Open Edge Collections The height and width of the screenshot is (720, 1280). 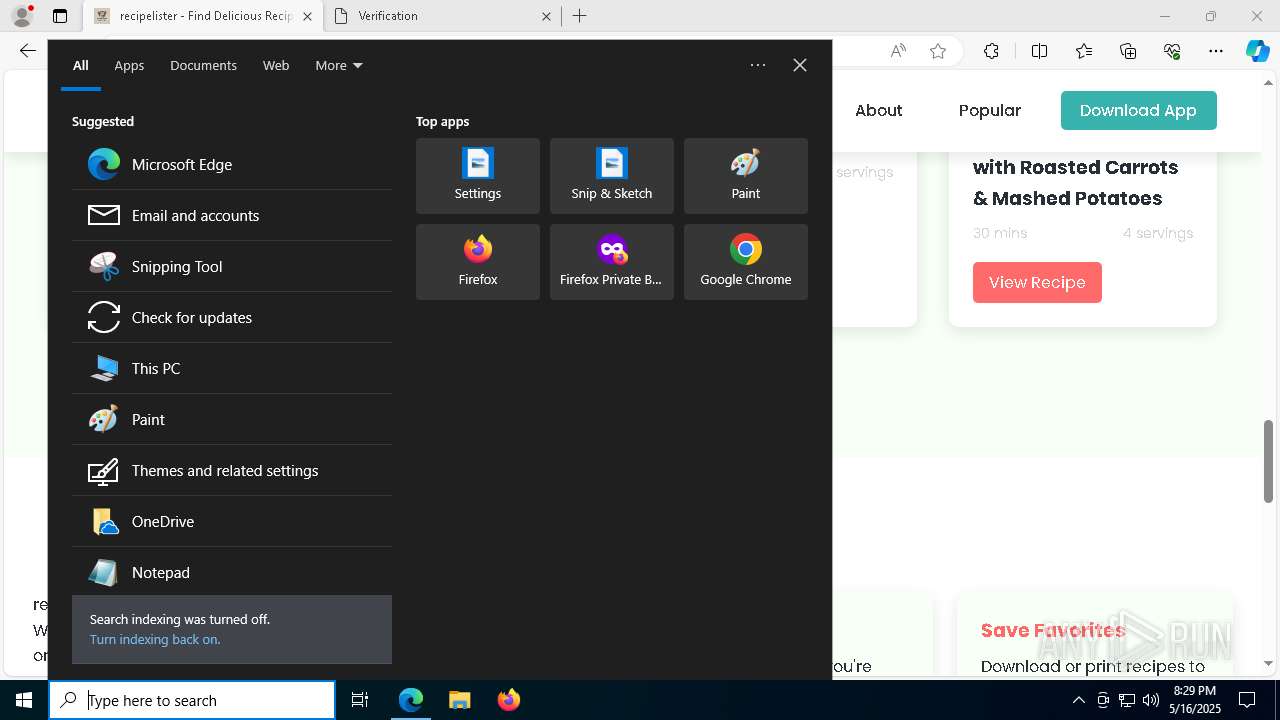pos(1128,51)
